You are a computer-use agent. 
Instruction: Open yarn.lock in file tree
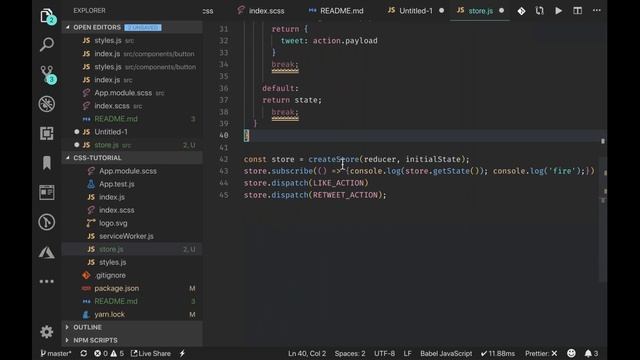pos(132,315)
